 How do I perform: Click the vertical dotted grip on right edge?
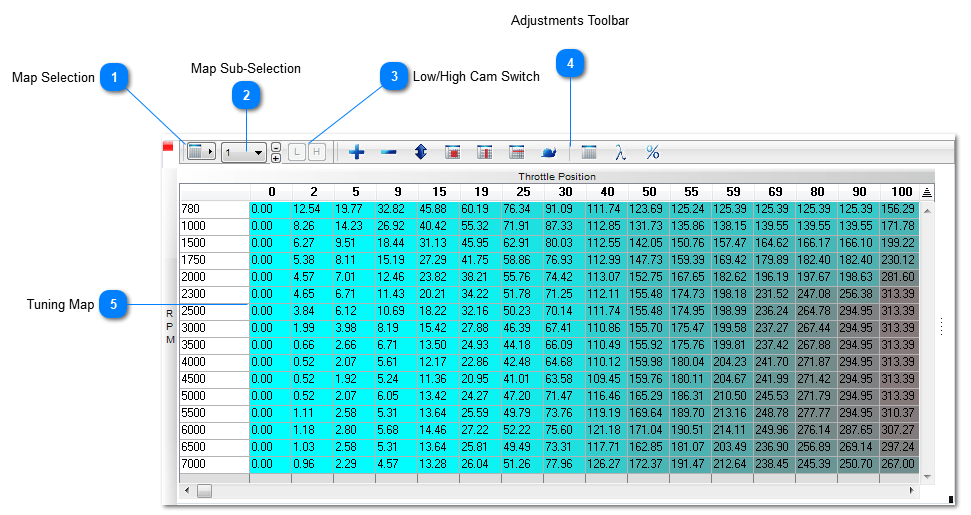coord(941,326)
